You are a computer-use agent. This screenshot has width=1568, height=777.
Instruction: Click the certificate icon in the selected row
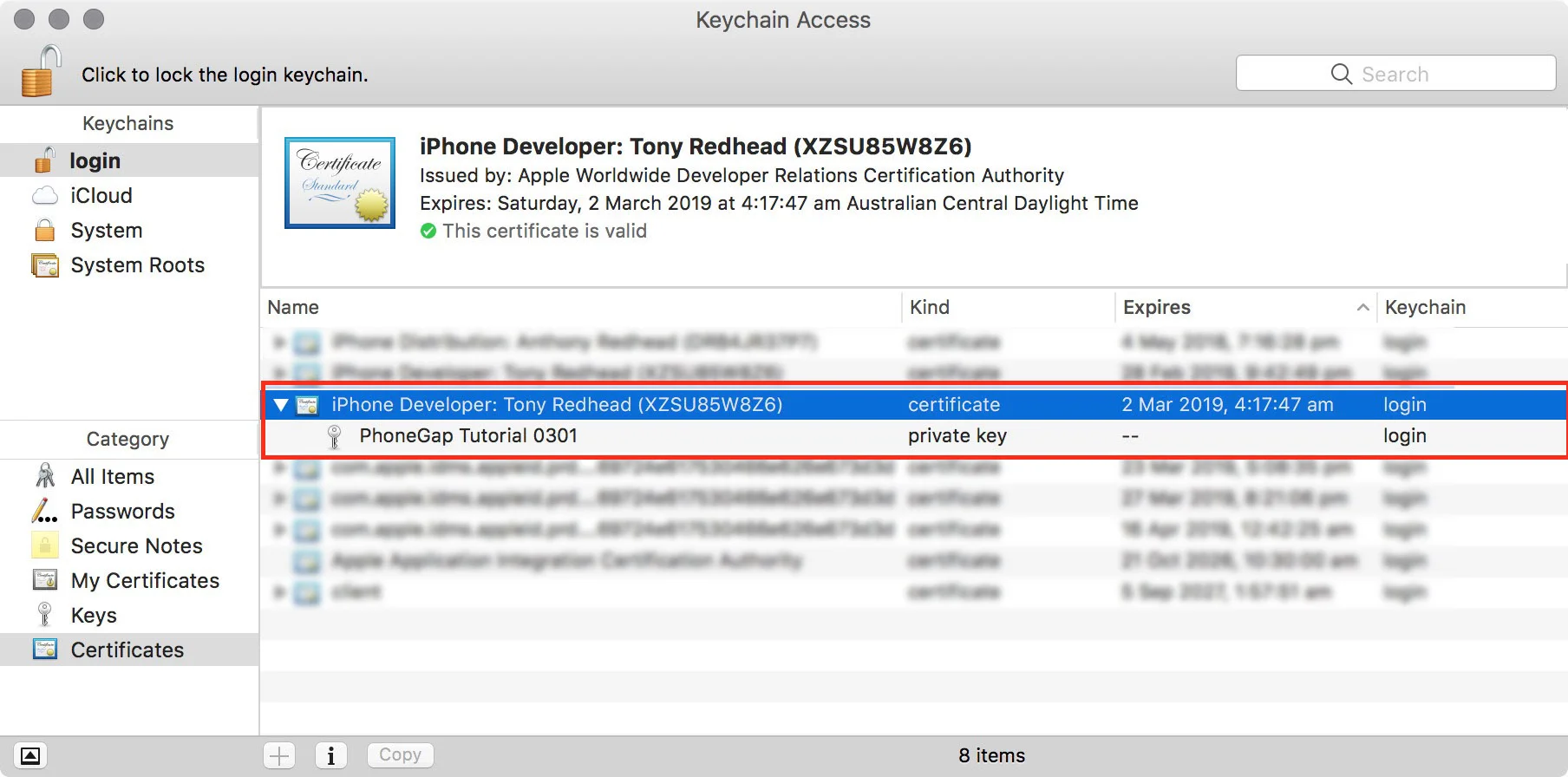tap(307, 405)
